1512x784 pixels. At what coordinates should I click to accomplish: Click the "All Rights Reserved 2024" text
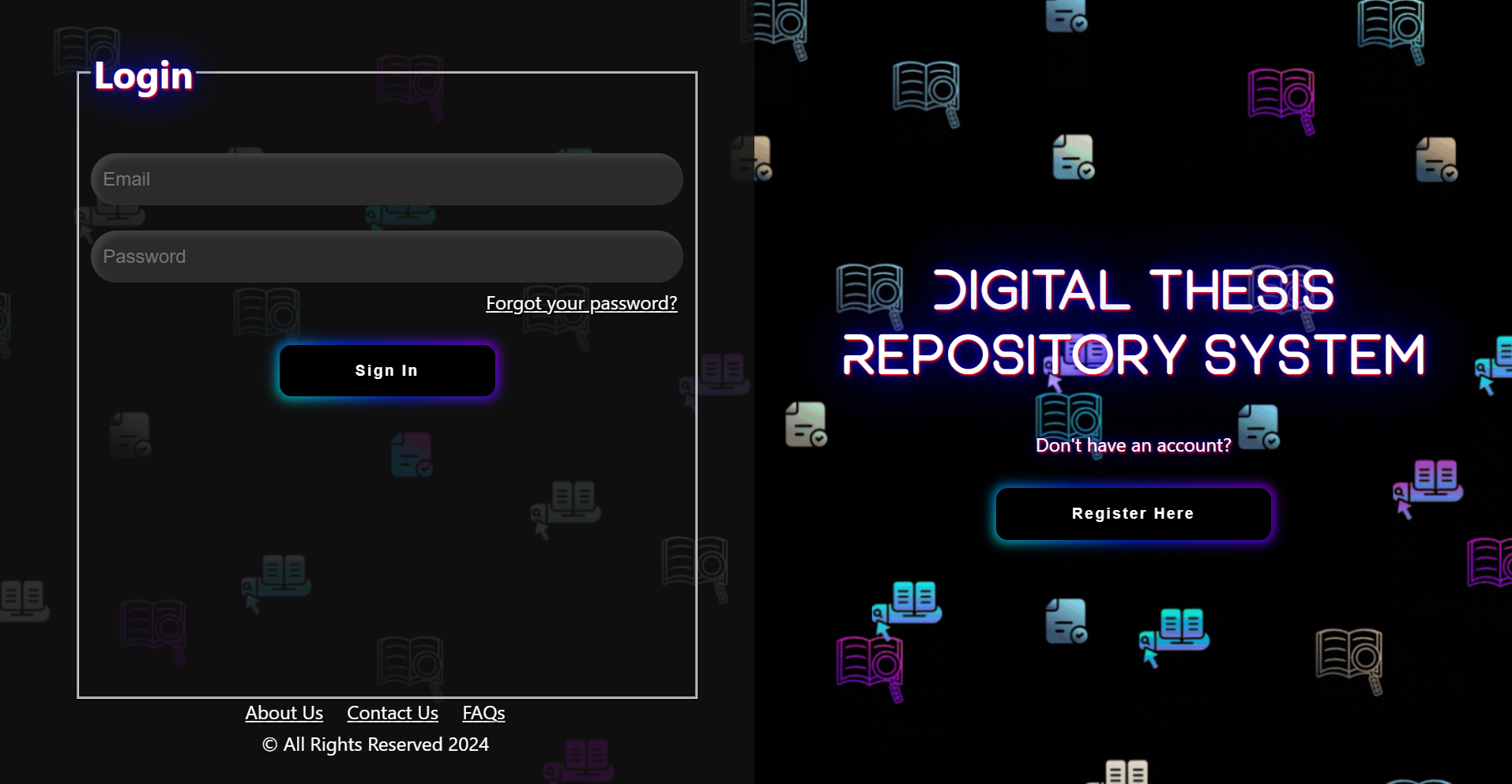tap(375, 745)
